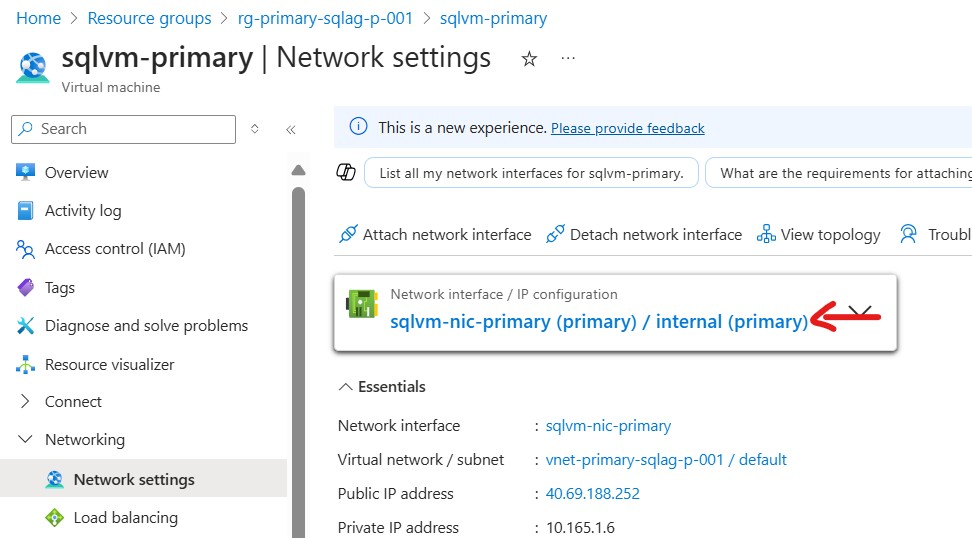This screenshot has width=972, height=538.
Task: Open Tags menu item
Action: click(x=60, y=288)
